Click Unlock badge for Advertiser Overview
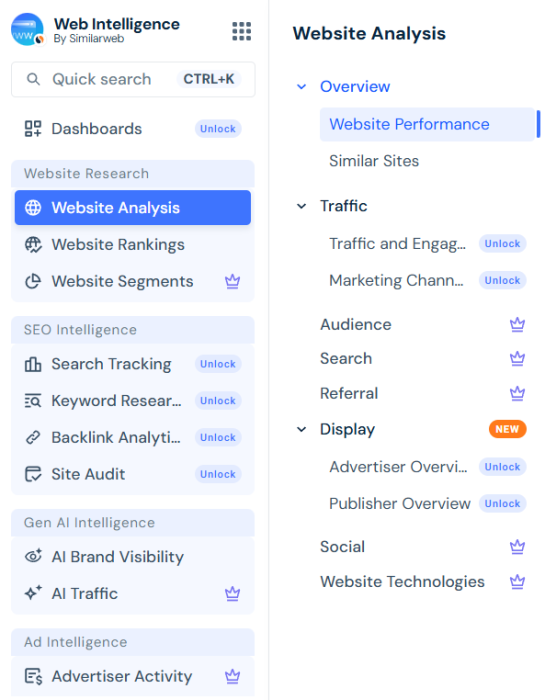The height and width of the screenshot is (700, 545). point(503,467)
